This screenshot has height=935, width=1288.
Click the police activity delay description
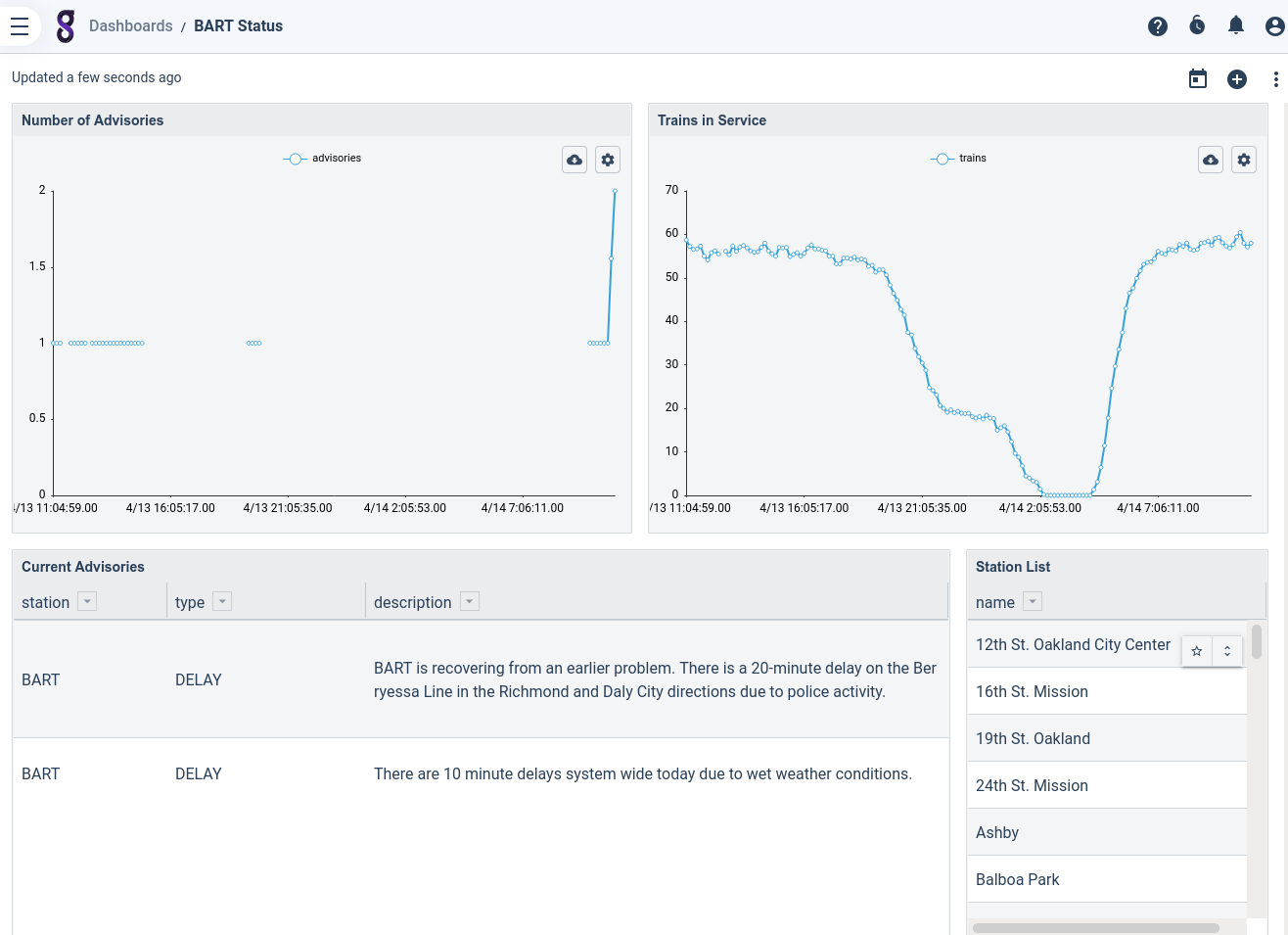[x=655, y=679]
